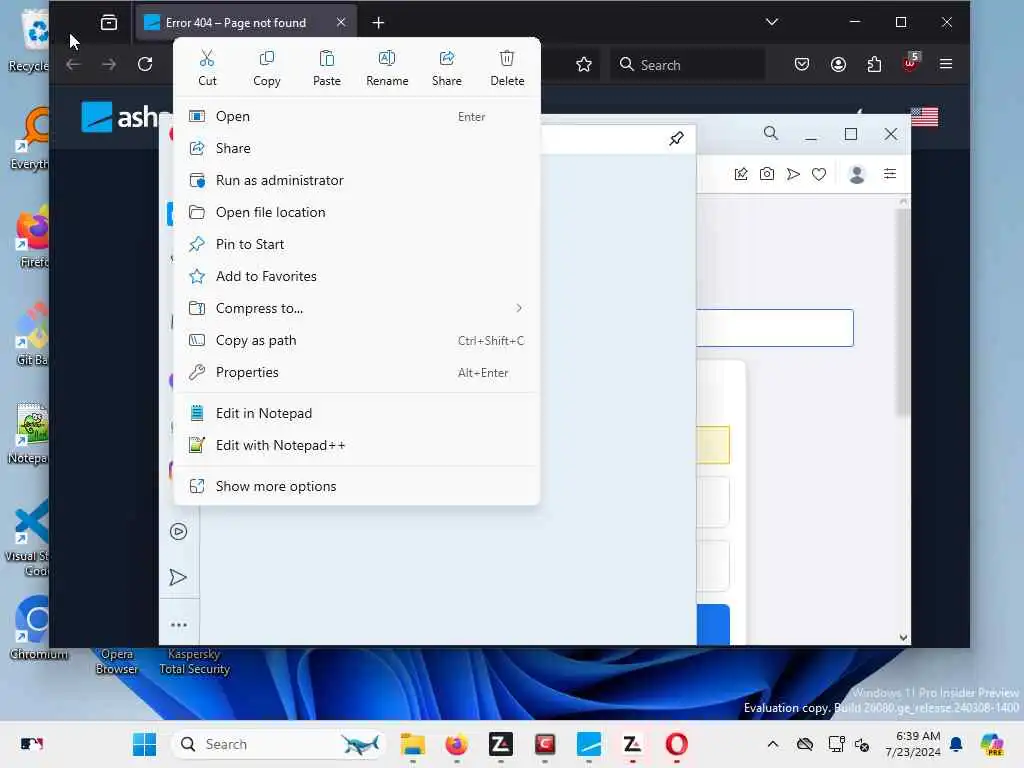Click the blue-outlined input field in Opera

click(775, 328)
